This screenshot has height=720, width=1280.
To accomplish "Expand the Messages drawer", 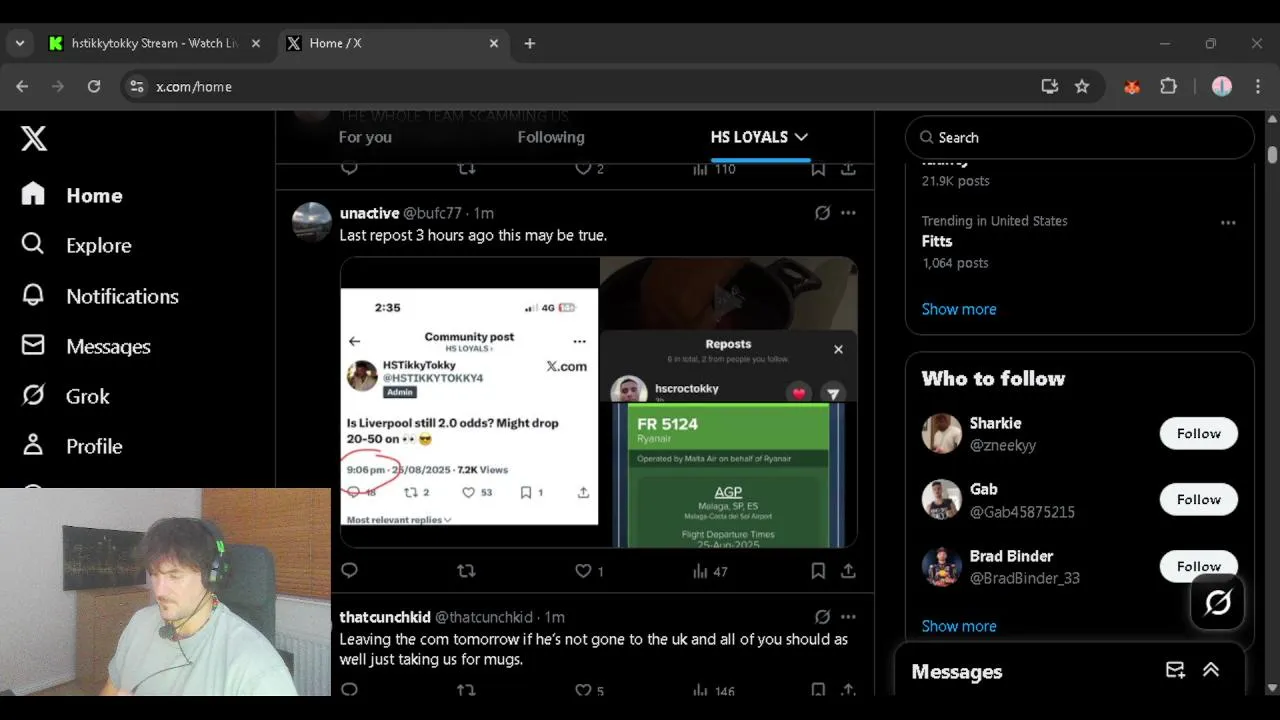I will pyautogui.click(x=1211, y=670).
